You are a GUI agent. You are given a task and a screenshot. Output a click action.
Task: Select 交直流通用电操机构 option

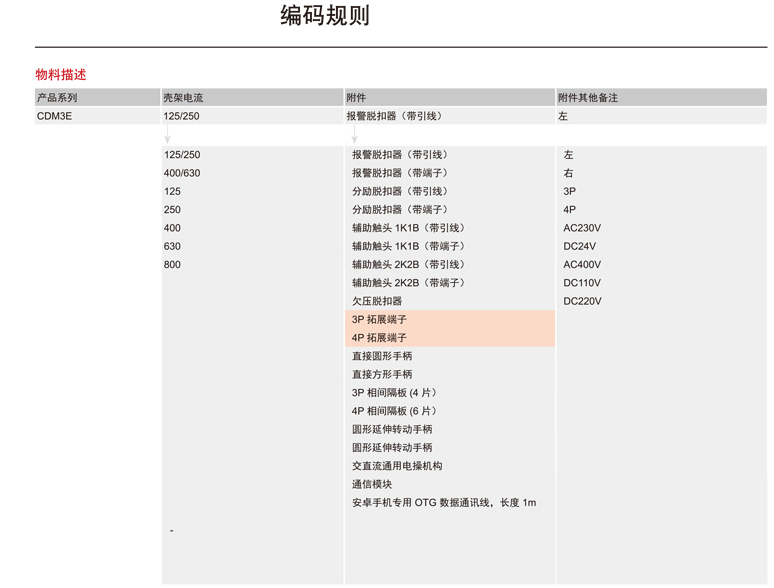click(397, 466)
